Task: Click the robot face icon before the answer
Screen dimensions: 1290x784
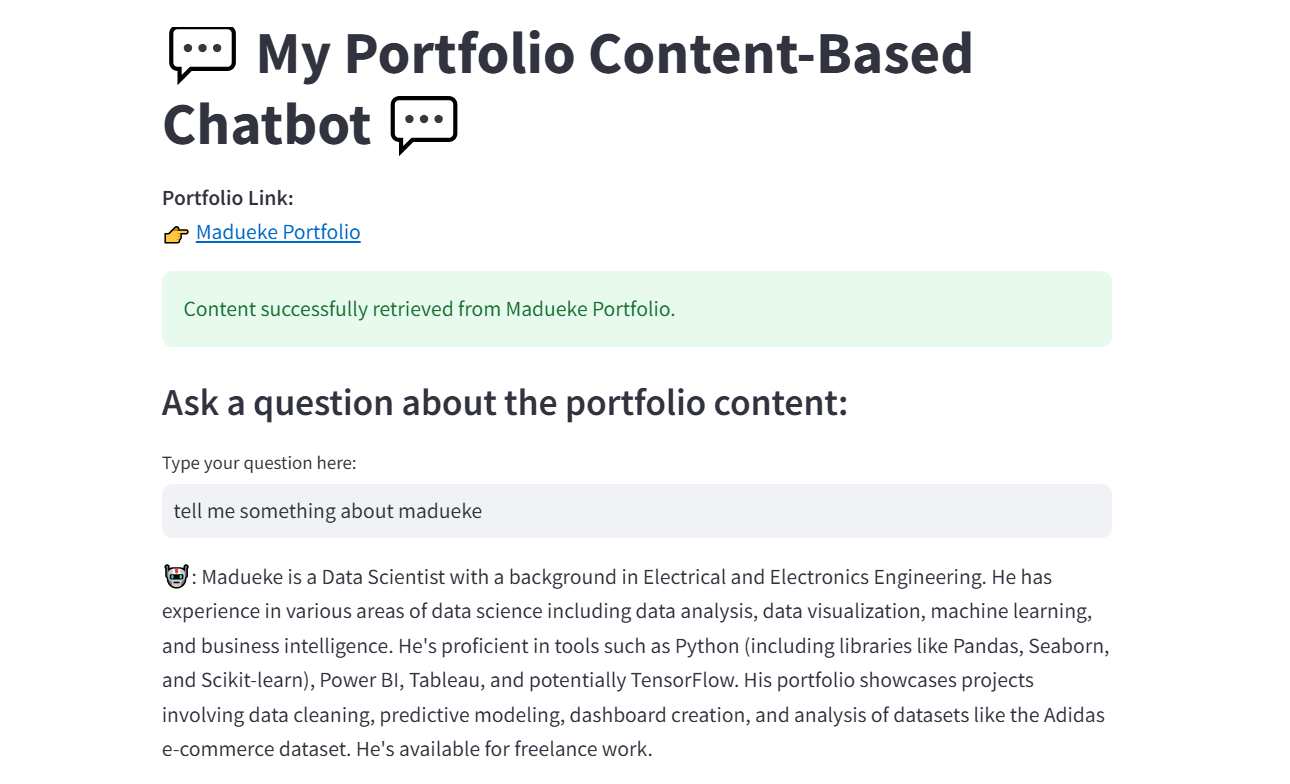Action: coord(176,577)
